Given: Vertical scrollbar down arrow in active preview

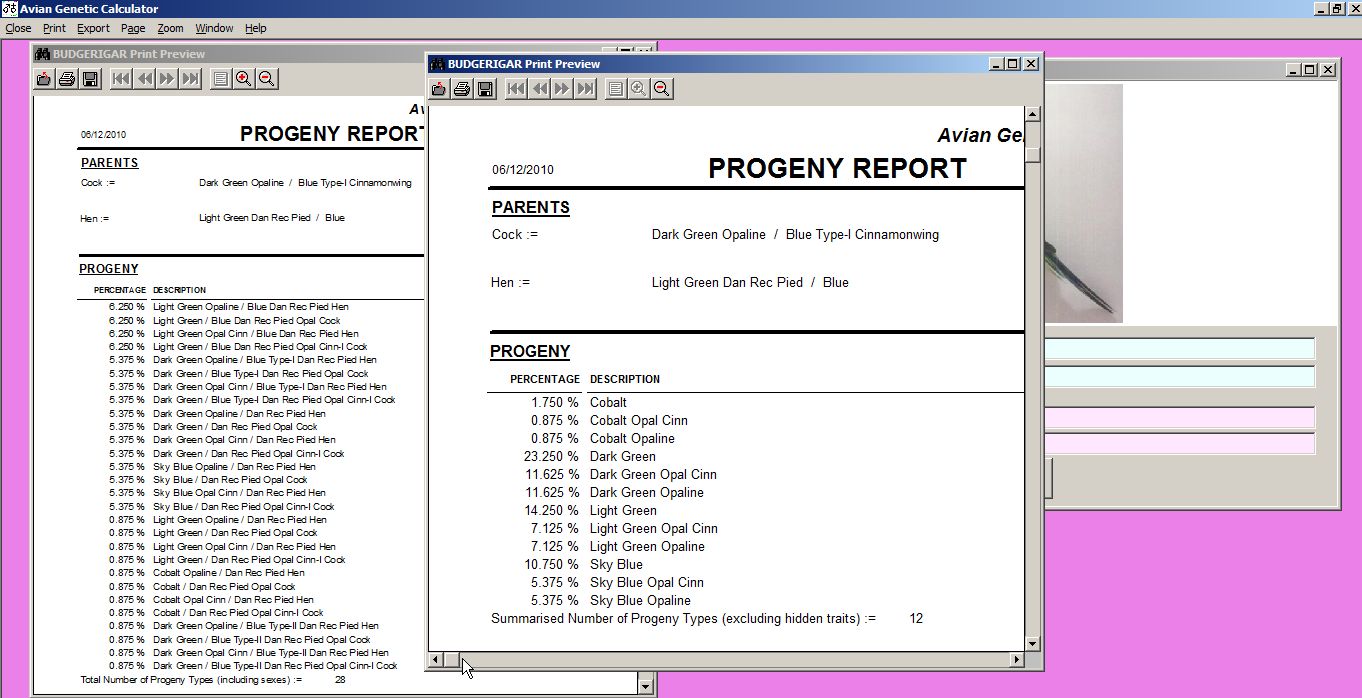Looking at the screenshot, I should (x=1033, y=644).
